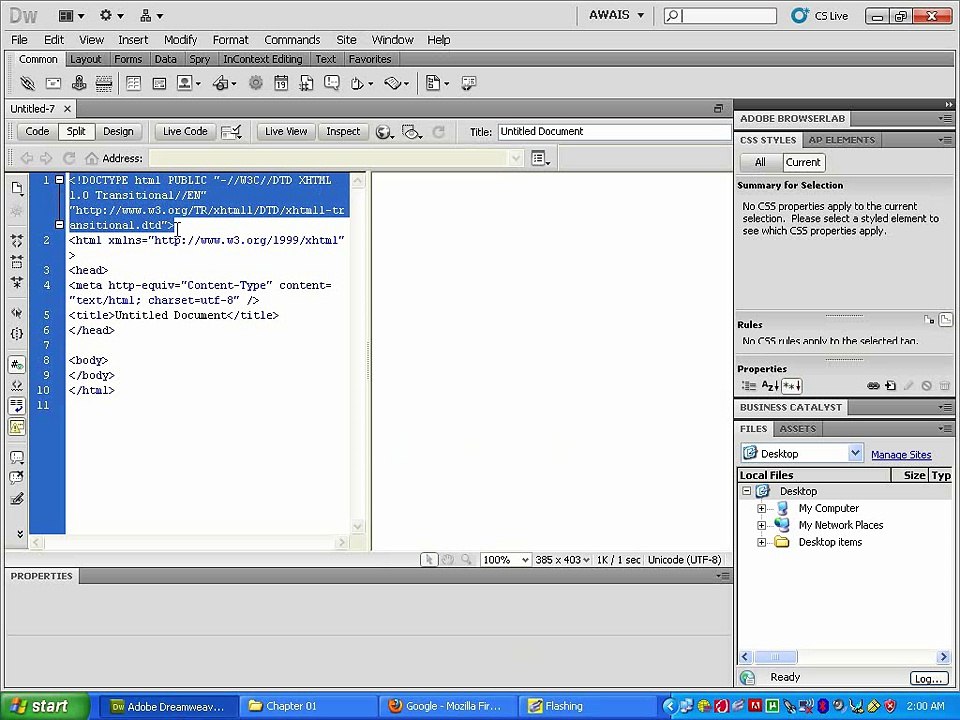Screen dimensions: 960x720
Task: Insert a Server-Side Include
Action: tap(306, 83)
